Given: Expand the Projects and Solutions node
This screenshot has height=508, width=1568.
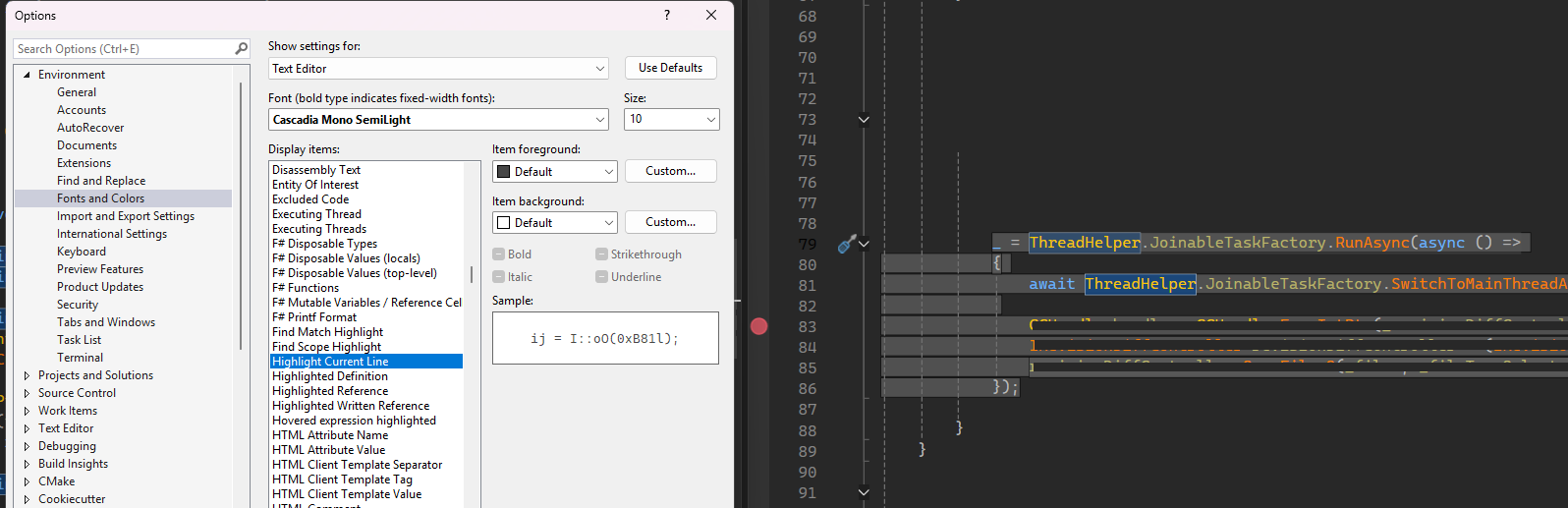Looking at the screenshot, I should 27,375.
